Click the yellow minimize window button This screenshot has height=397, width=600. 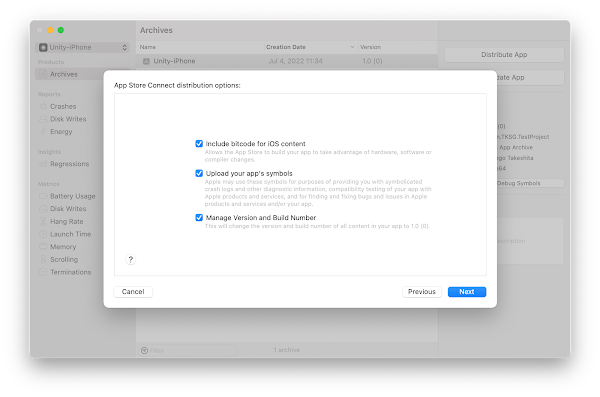click(50, 30)
